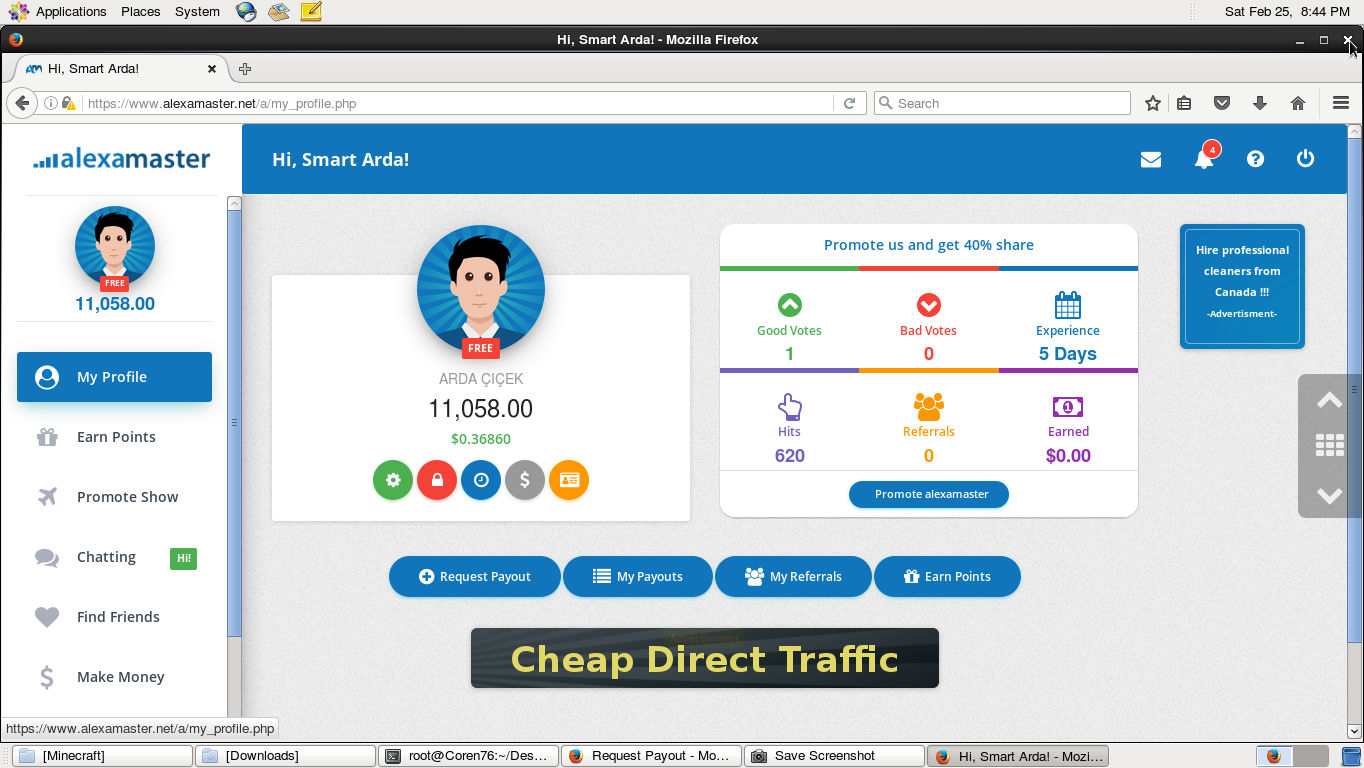Screen dimensions: 1364x768
Task: Open the Firefox hamburger menu
Action: coord(1341,103)
